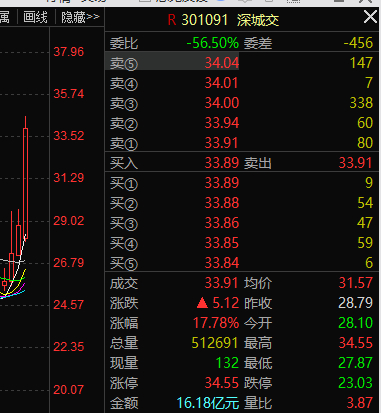Click the 涨停 limit-up price 34.55
The image size is (381, 413).
click(x=222, y=383)
